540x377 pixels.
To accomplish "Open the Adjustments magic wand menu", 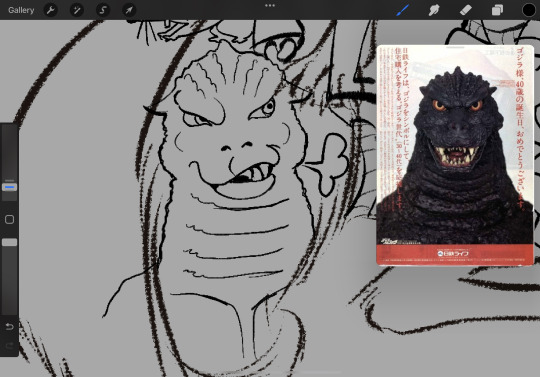I will (76, 10).
